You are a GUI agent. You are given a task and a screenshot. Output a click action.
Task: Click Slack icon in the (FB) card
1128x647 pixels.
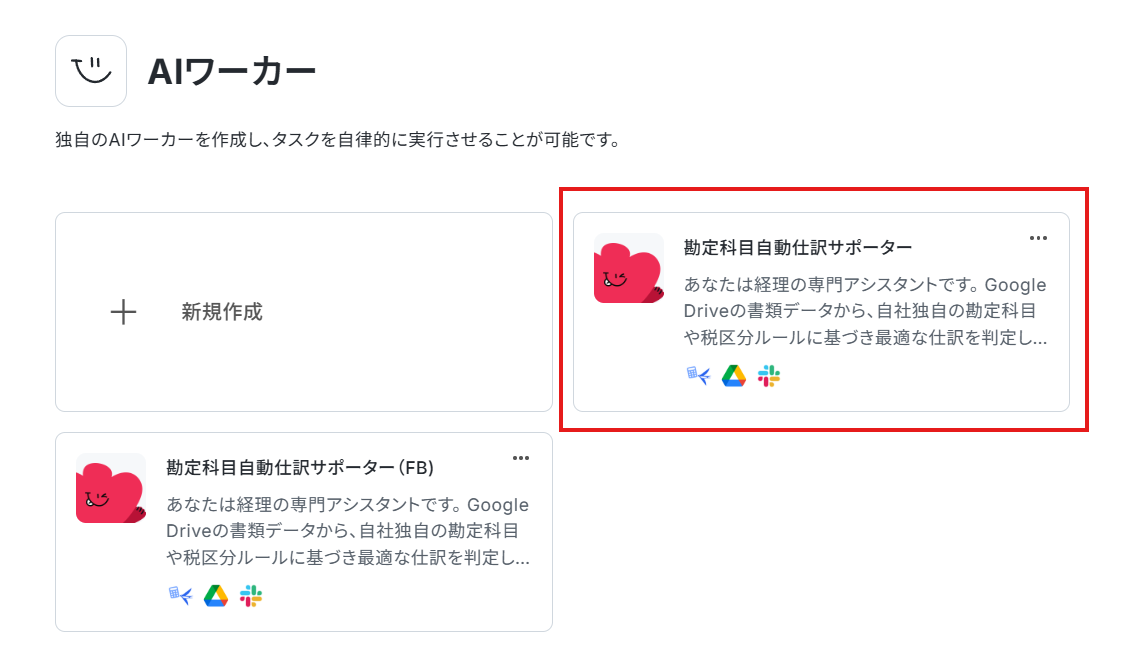coord(251,596)
